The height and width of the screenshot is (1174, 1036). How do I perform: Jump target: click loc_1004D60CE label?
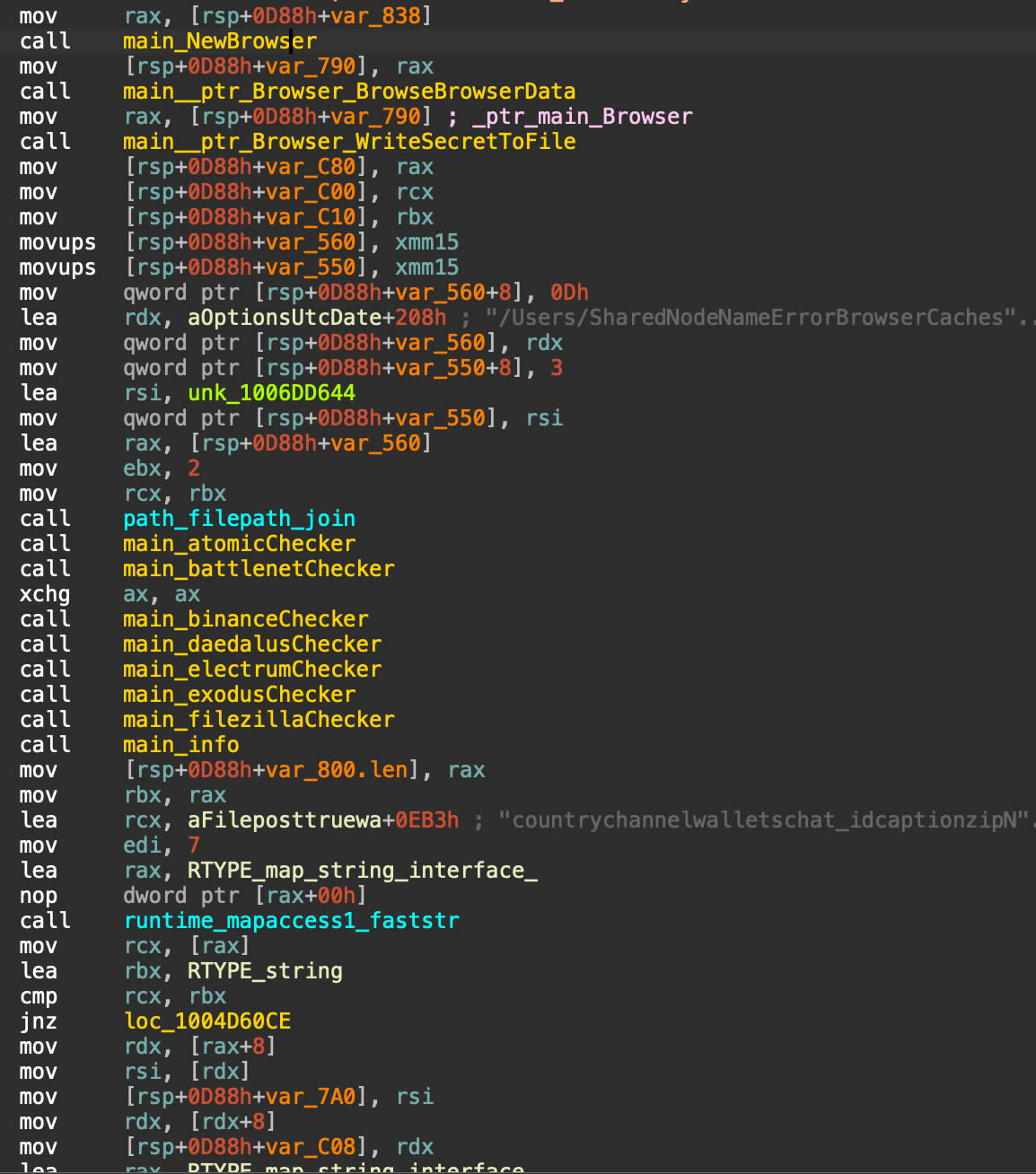206,1021
